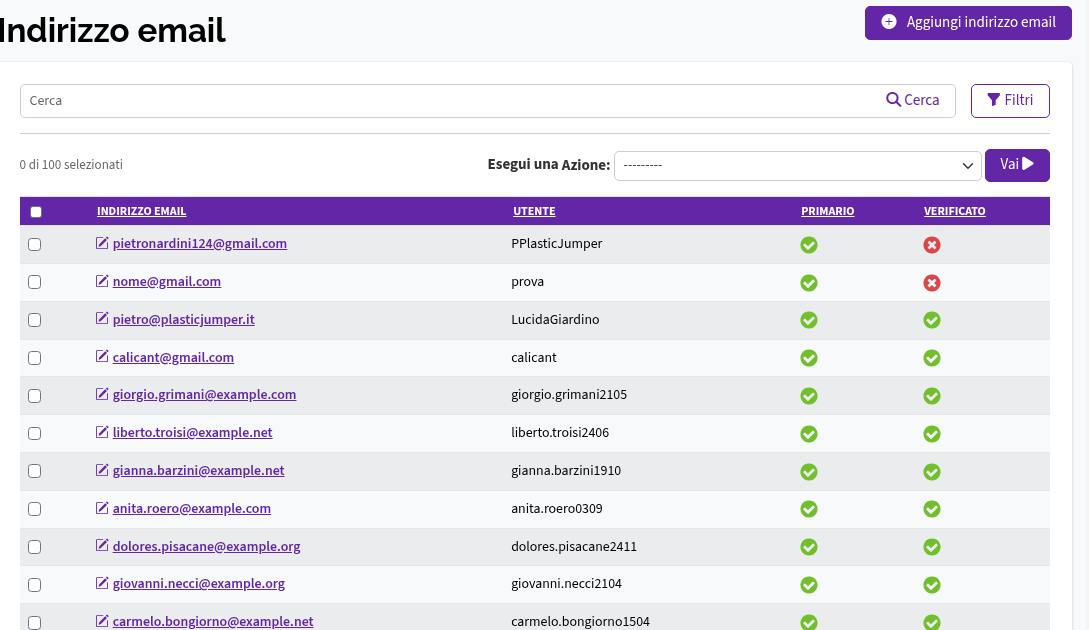Click edit icon beside anita.roero@example.com
This screenshot has height=630, width=1089.
tap(102, 508)
